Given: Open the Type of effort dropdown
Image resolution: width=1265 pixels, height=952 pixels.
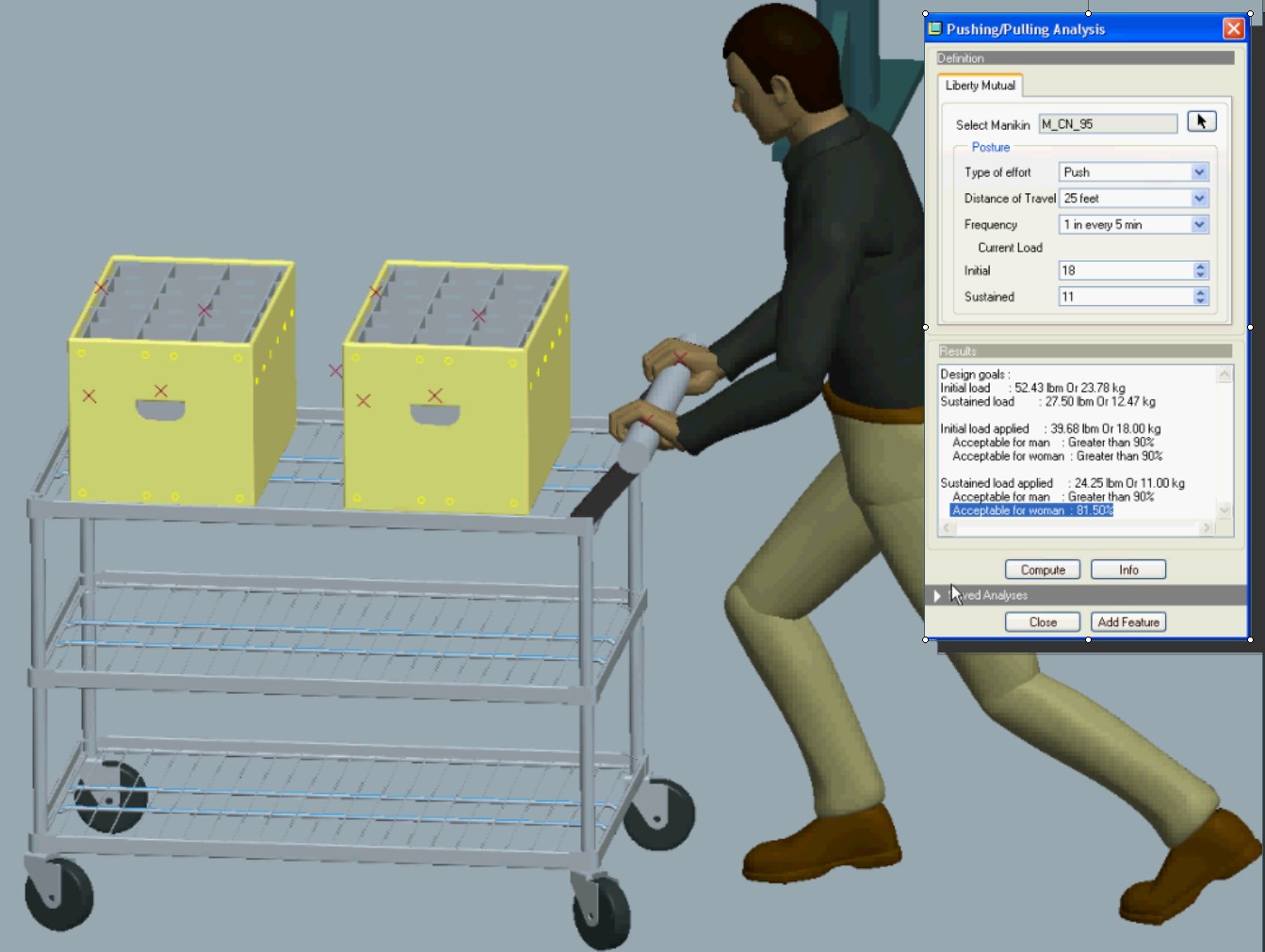Looking at the screenshot, I should (x=1199, y=172).
